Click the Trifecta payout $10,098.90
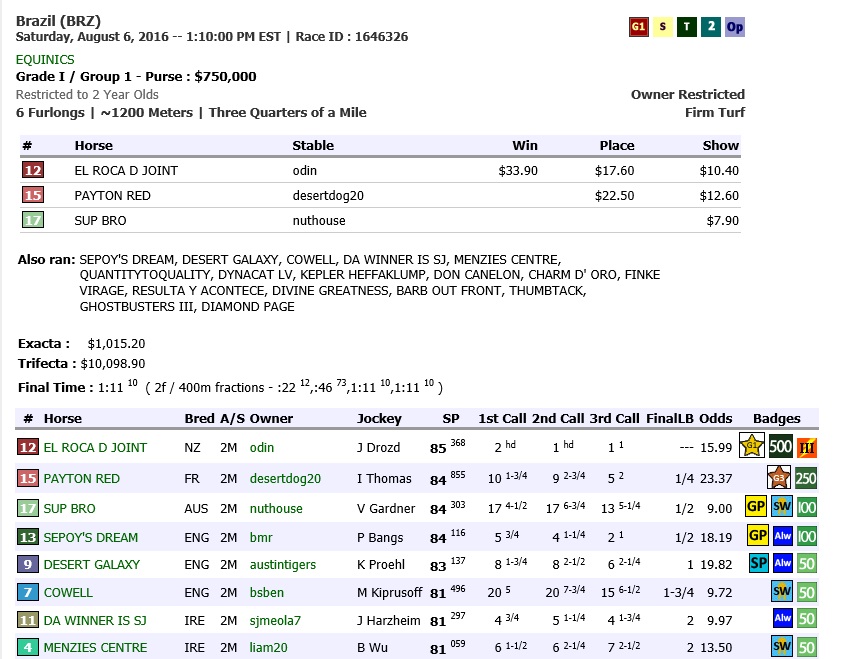This screenshot has height=659, width=843. (x=113, y=364)
